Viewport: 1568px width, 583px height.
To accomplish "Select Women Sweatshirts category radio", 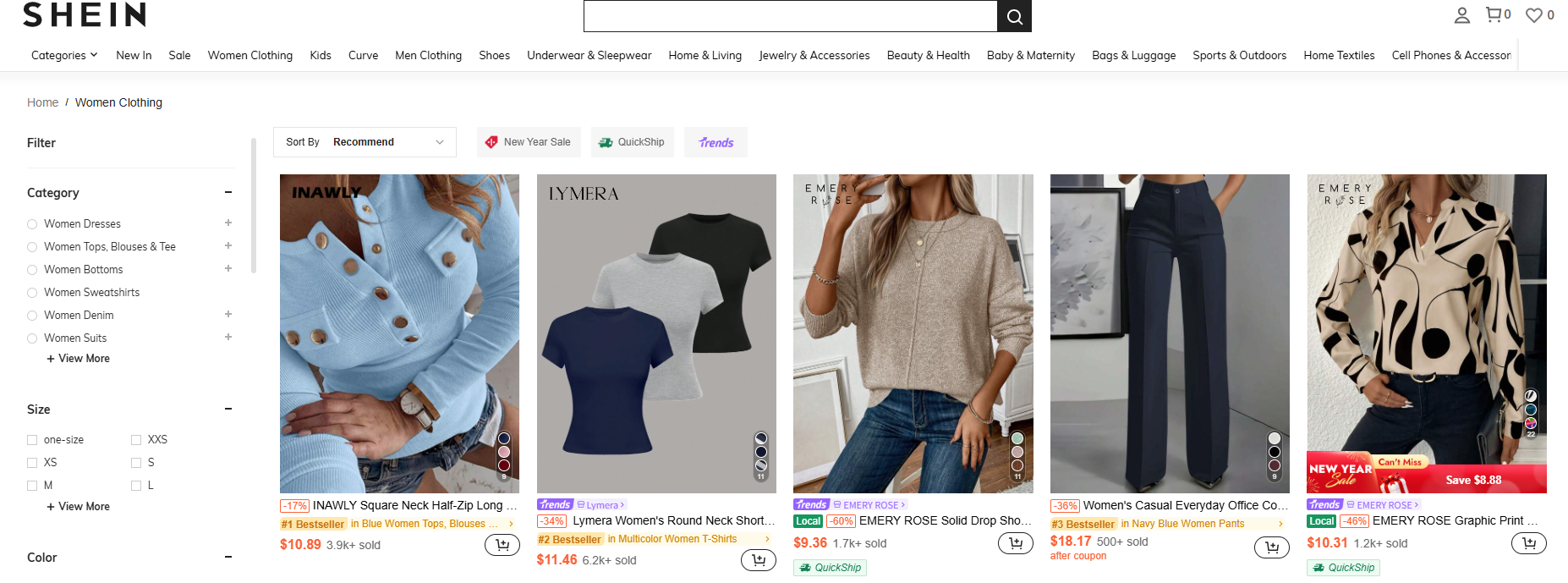I will (x=32, y=293).
